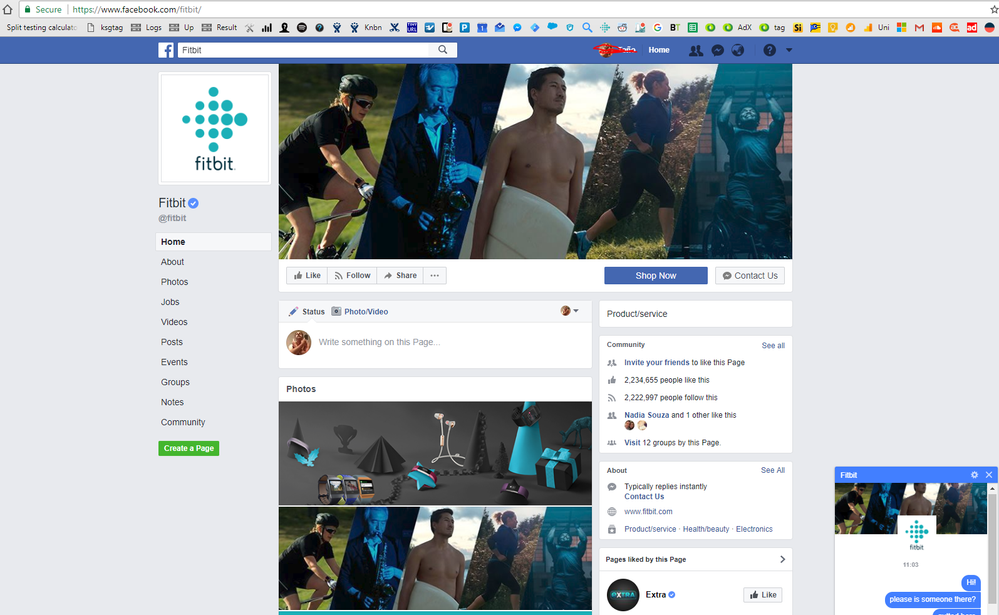Click See all in Community section
This screenshot has width=999, height=615.
[773, 345]
